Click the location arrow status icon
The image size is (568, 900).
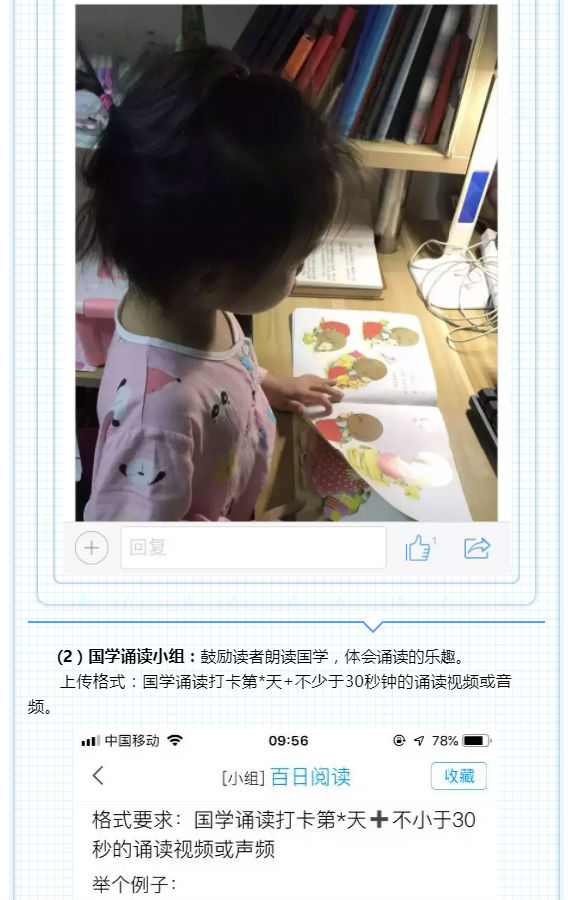(419, 740)
